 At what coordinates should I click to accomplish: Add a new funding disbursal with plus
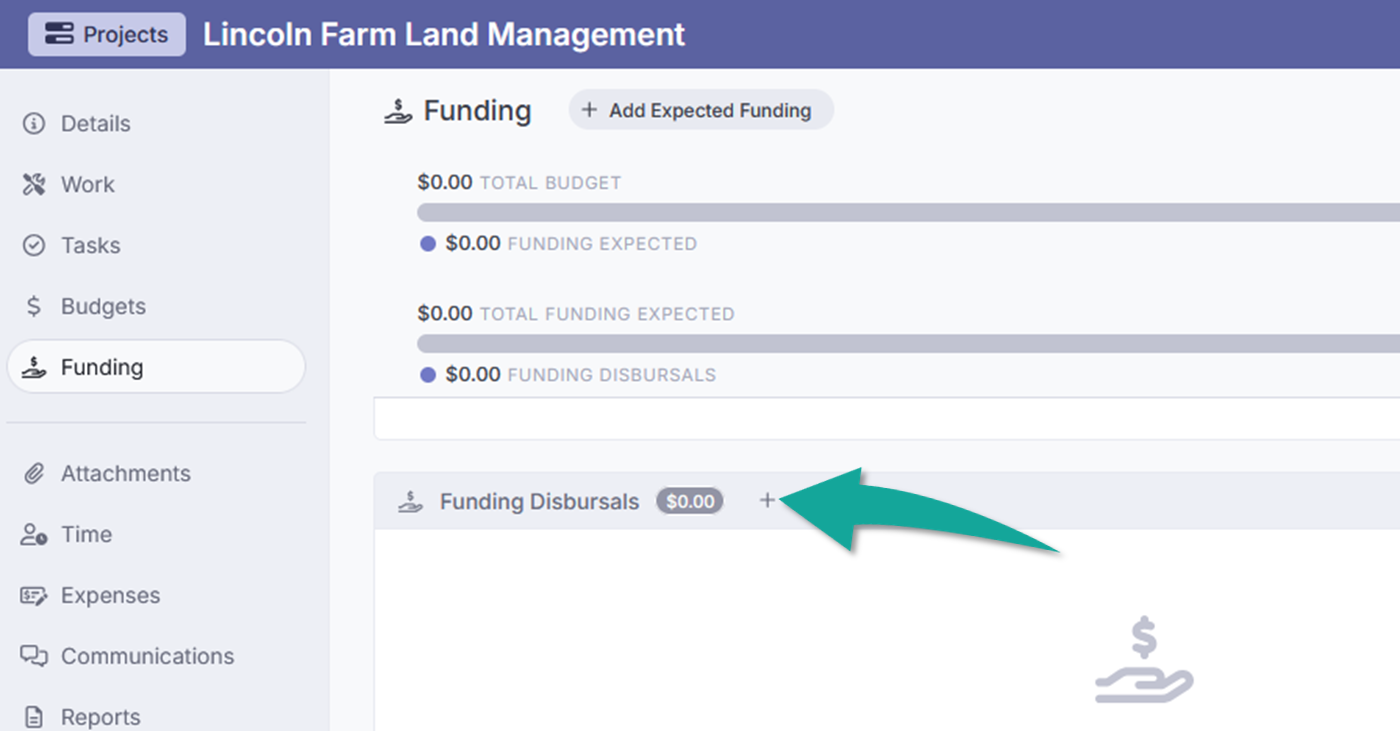pyautogui.click(x=767, y=500)
